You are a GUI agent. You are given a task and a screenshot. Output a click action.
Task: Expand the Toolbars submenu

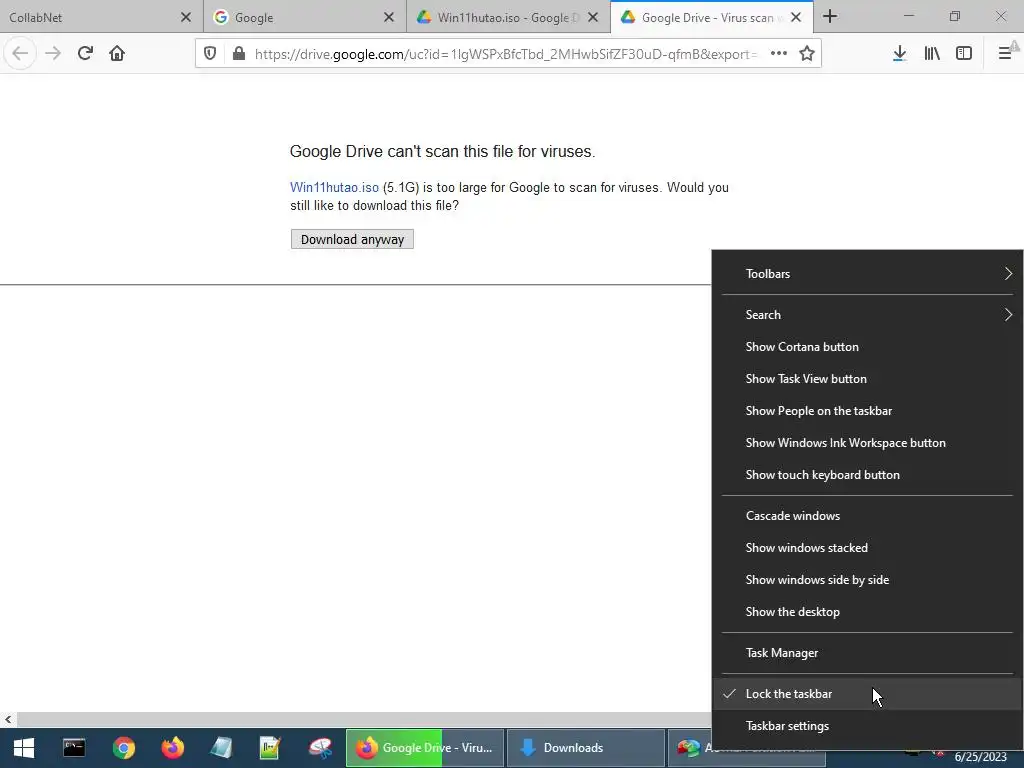pos(867,274)
